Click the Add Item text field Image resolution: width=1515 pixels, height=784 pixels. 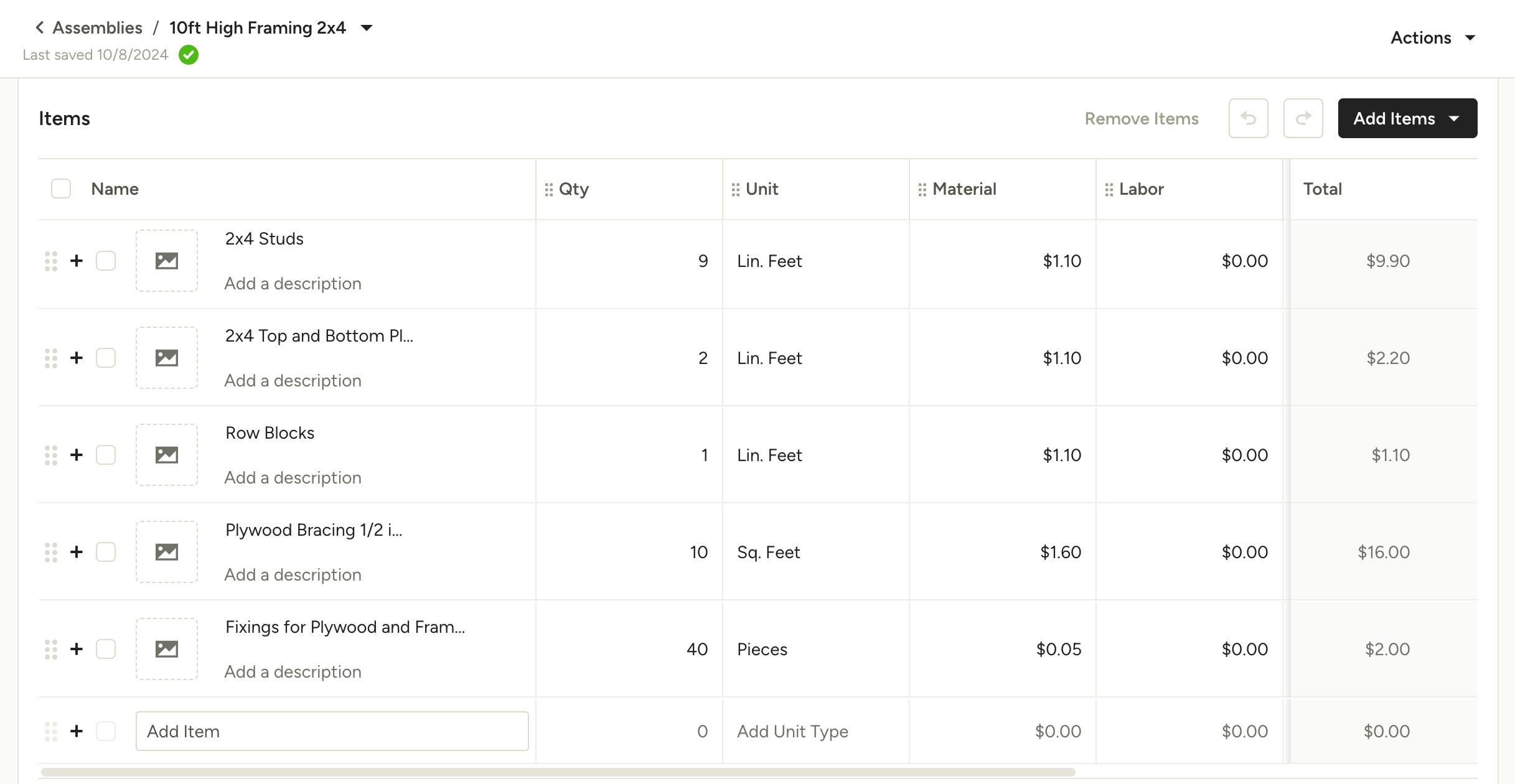(332, 731)
